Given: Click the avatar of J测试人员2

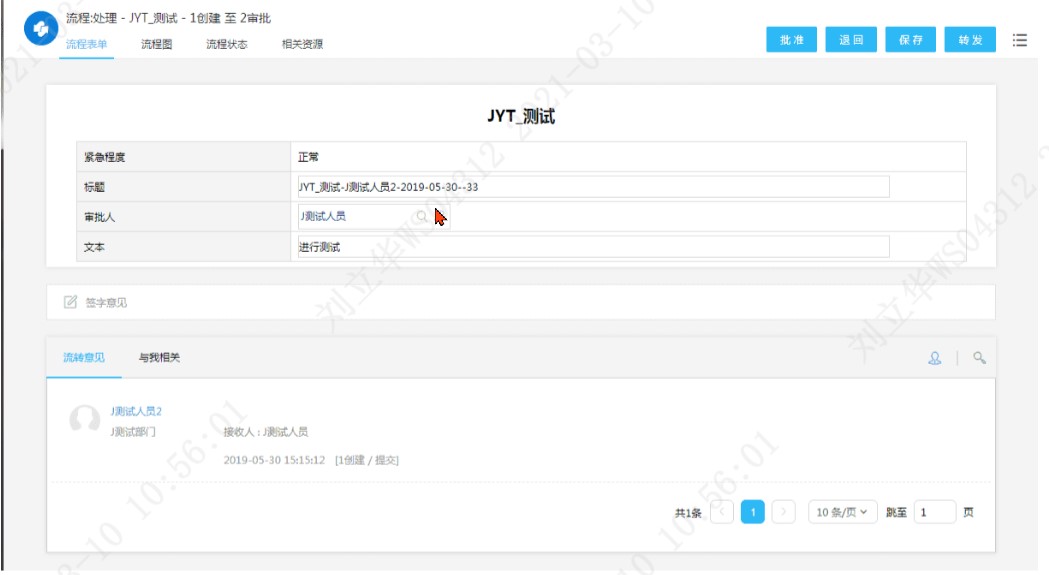Looking at the screenshot, I should tap(84, 419).
